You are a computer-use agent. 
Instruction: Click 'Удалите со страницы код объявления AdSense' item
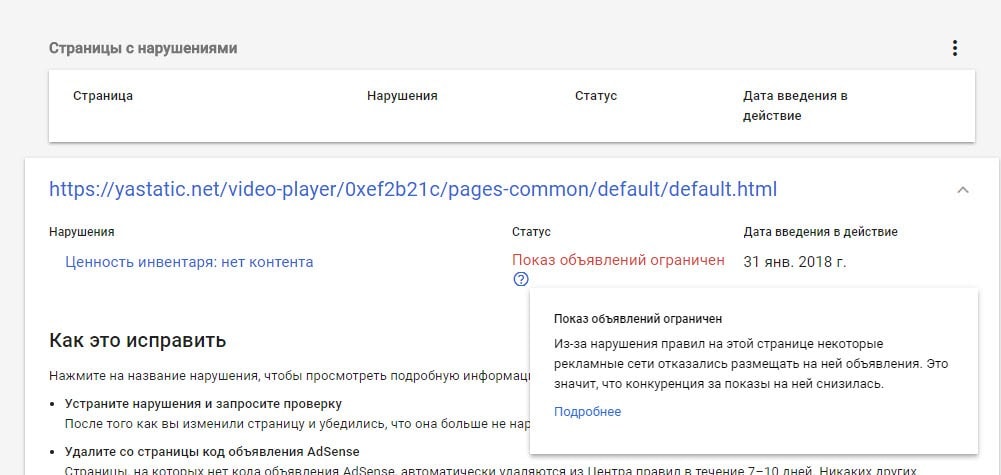click(211, 452)
